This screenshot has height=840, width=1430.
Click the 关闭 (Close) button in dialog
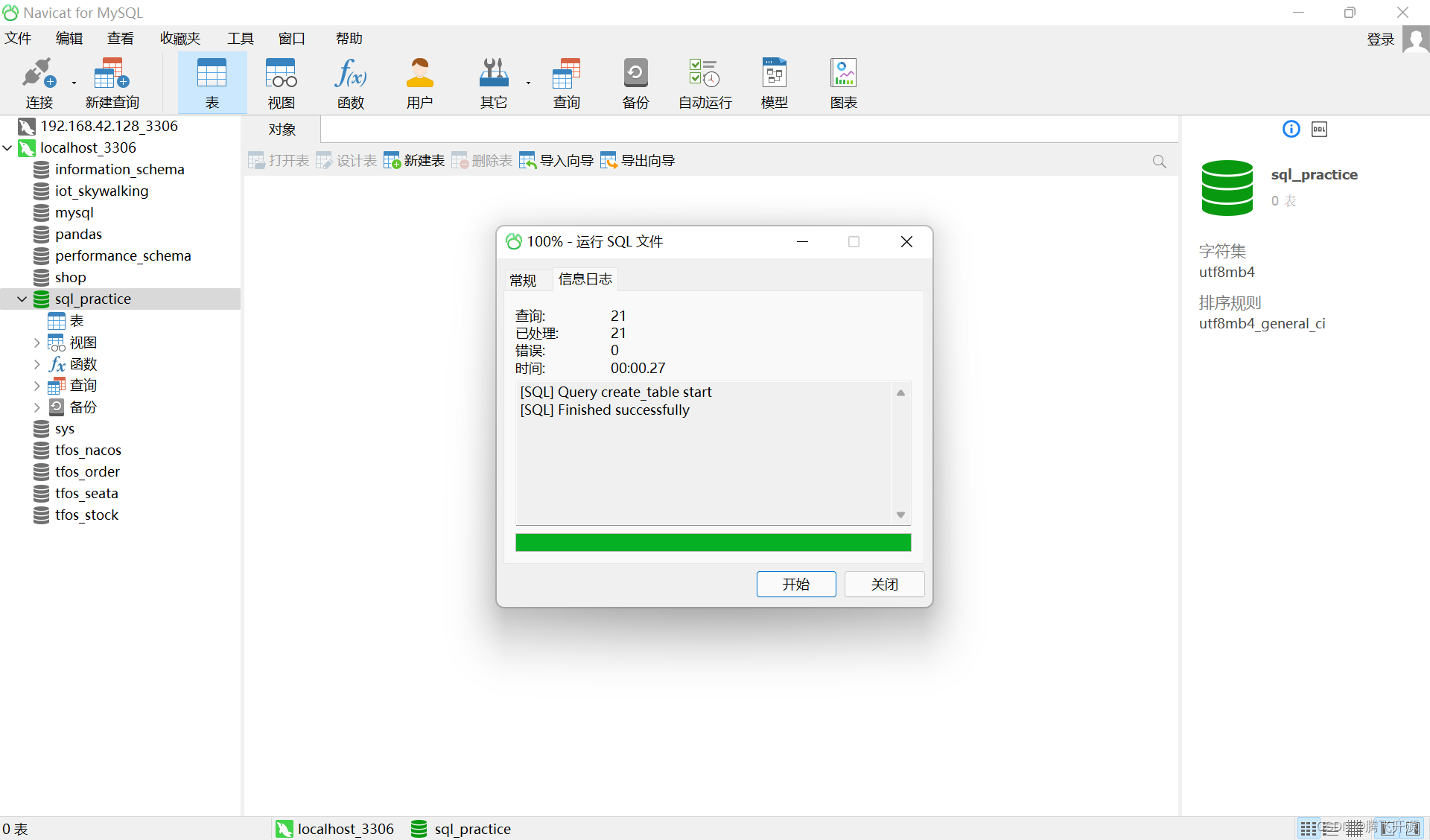pyautogui.click(x=885, y=584)
